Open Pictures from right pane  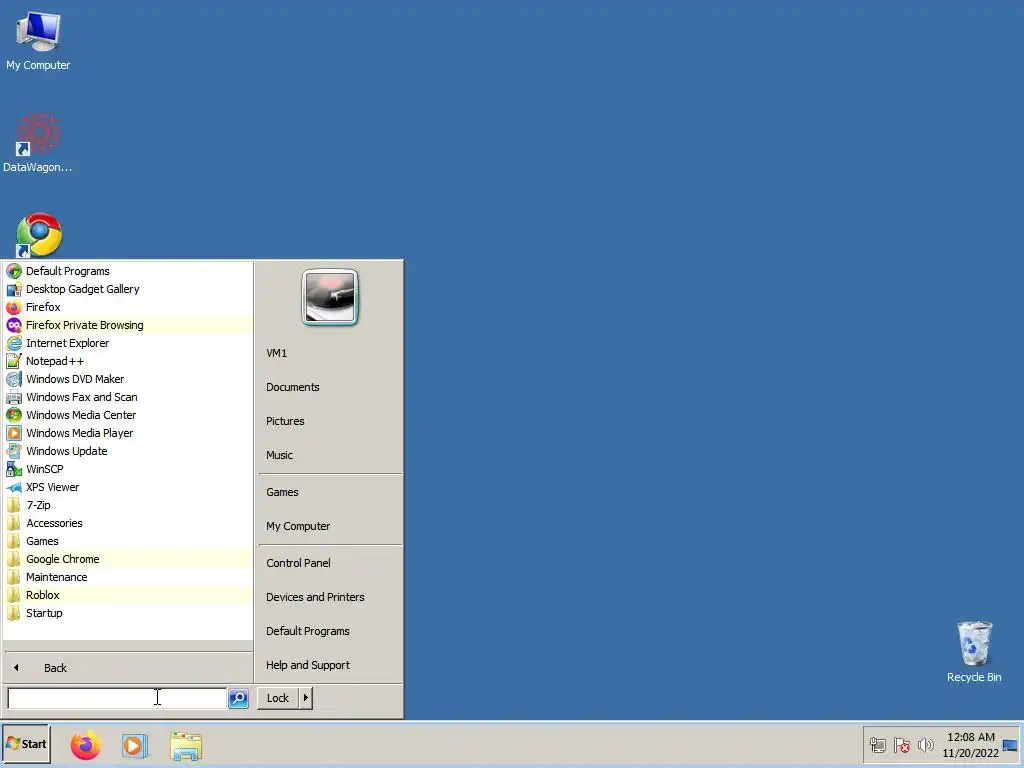[x=285, y=421]
